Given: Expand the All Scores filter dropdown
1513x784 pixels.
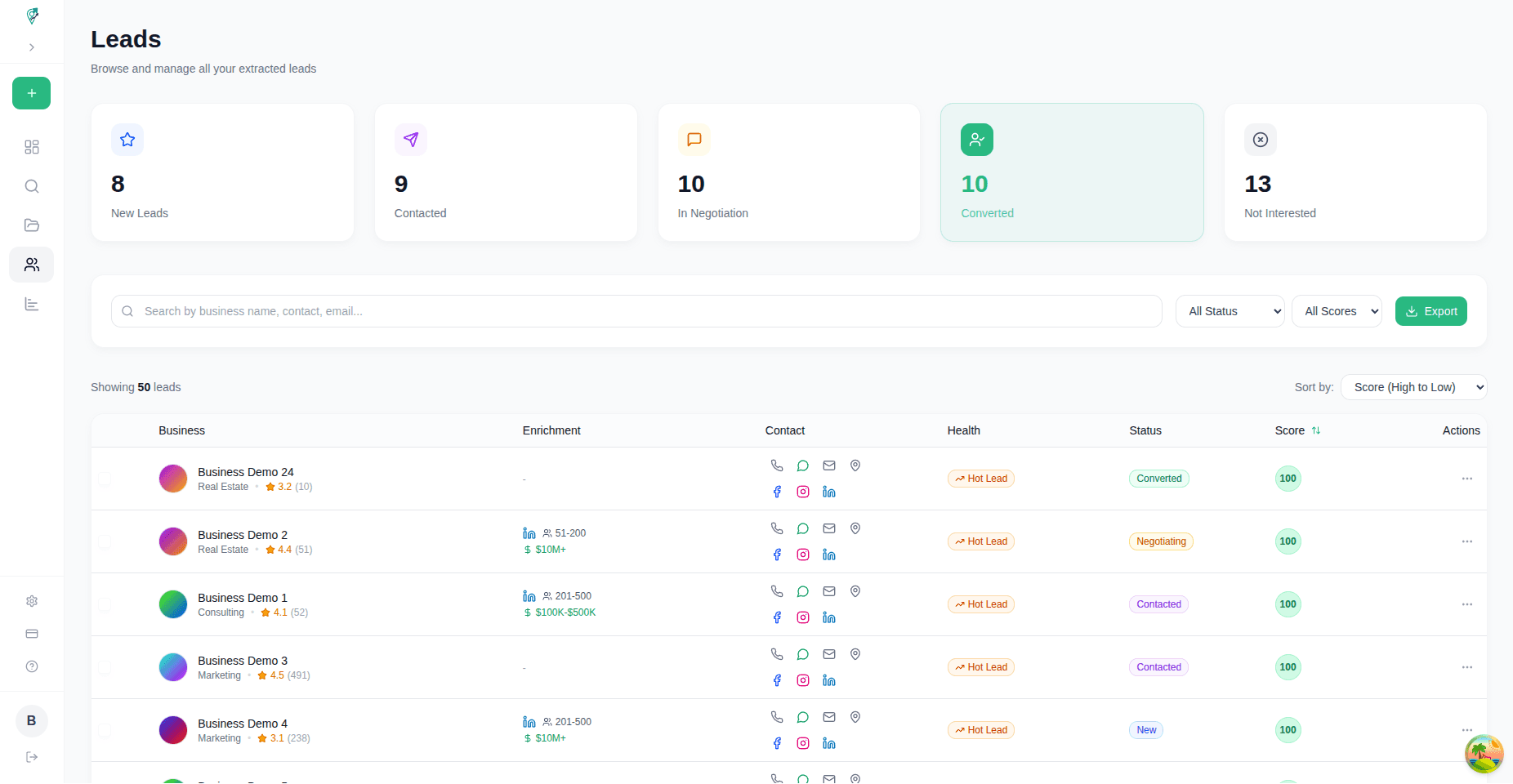Looking at the screenshot, I should (1337, 311).
